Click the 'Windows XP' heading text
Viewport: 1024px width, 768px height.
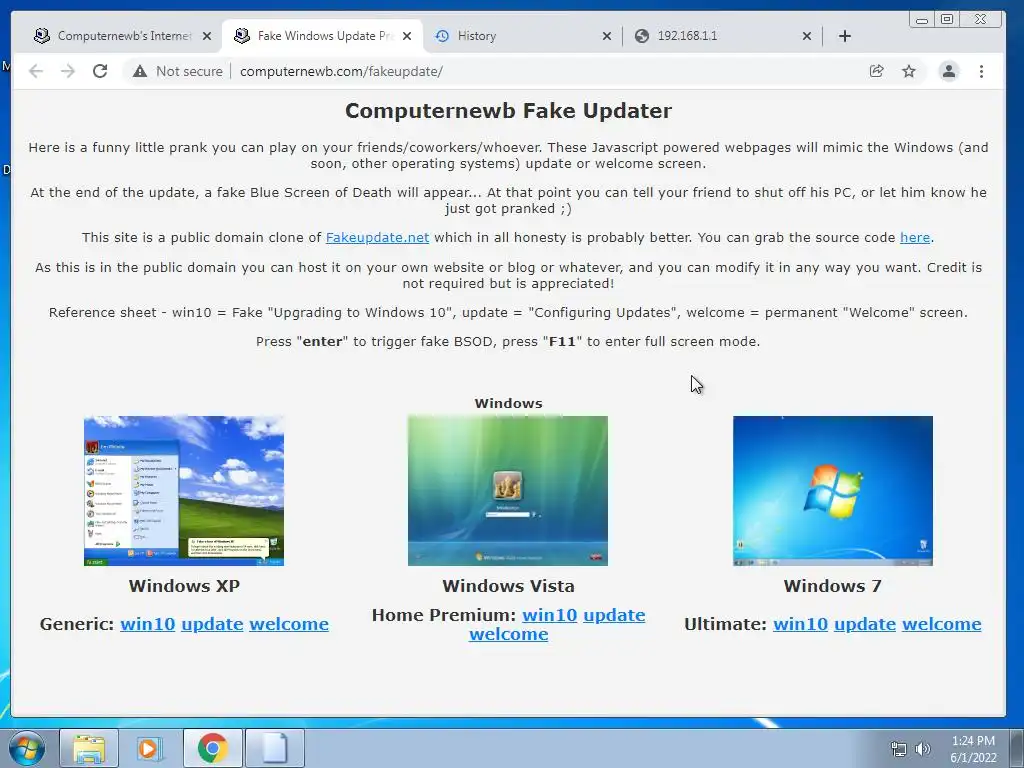[184, 586]
